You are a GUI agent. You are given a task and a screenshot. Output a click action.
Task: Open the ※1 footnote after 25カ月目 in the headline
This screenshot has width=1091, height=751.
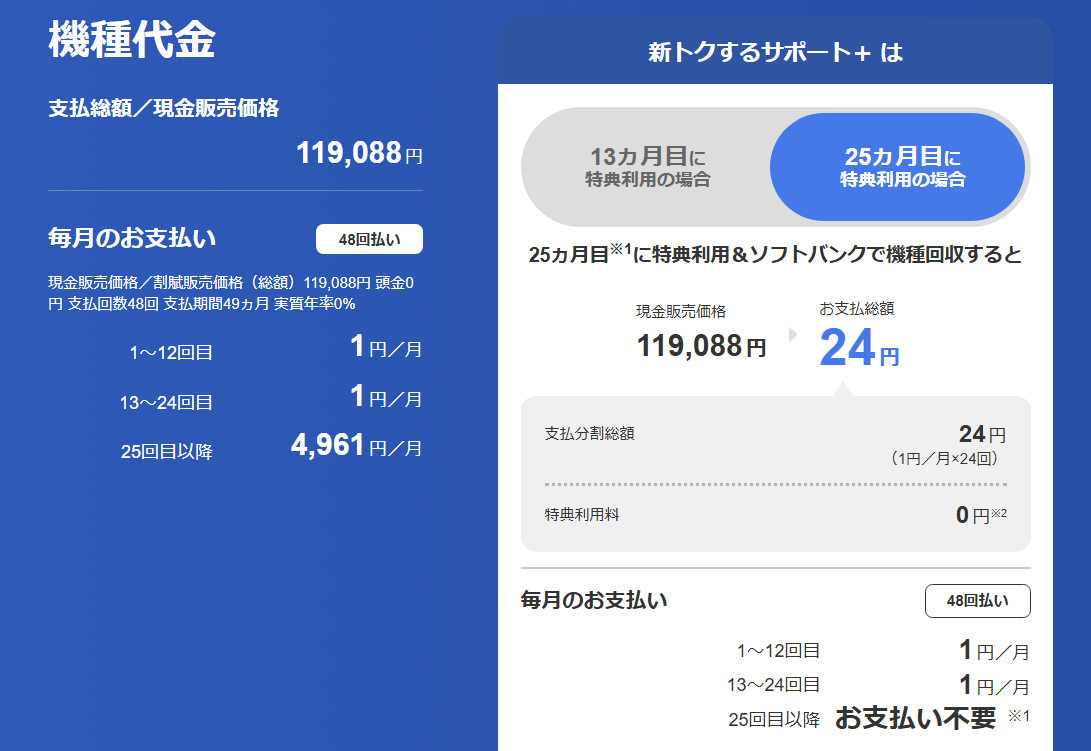tap(620, 249)
